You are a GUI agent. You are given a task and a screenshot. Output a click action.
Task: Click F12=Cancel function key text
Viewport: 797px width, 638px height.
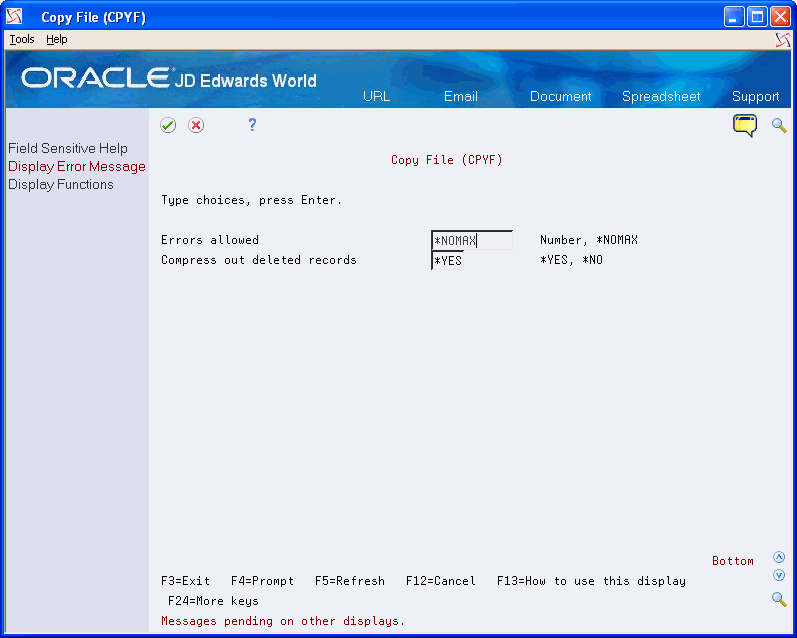pyautogui.click(x=441, y=581)
